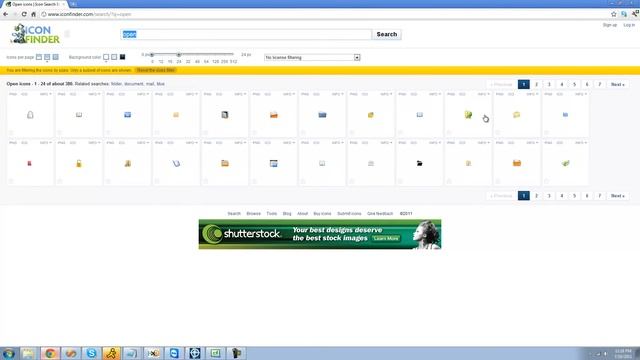Expand INFO menu on last green icon cell
Screen dimensions: 640x360
pos(581,143)
